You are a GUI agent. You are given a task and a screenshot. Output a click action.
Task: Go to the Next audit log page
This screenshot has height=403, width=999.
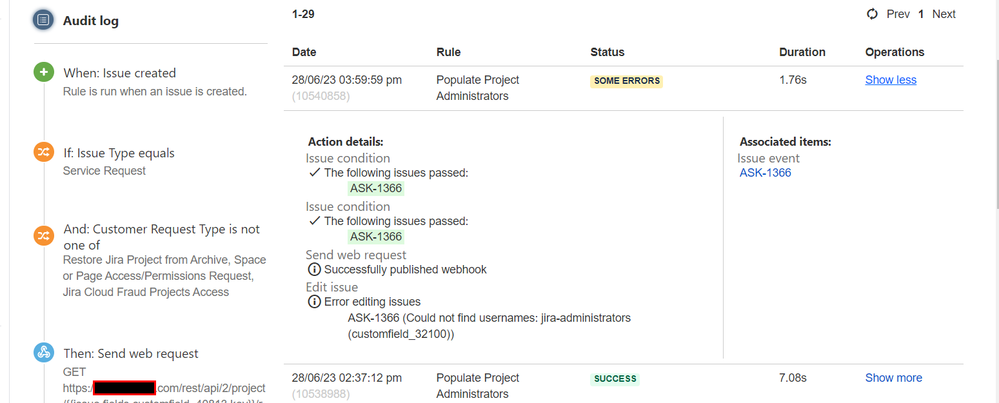[944, 14]
